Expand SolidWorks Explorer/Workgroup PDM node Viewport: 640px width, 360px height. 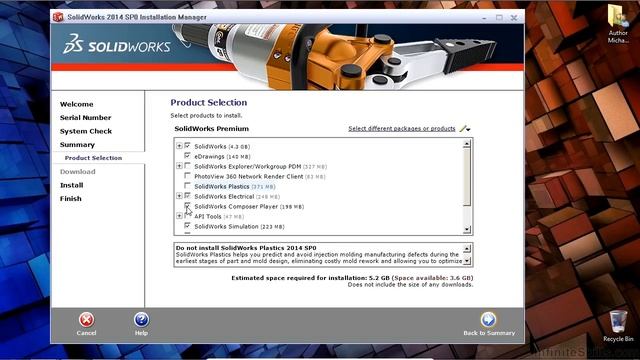pos(179,166)
